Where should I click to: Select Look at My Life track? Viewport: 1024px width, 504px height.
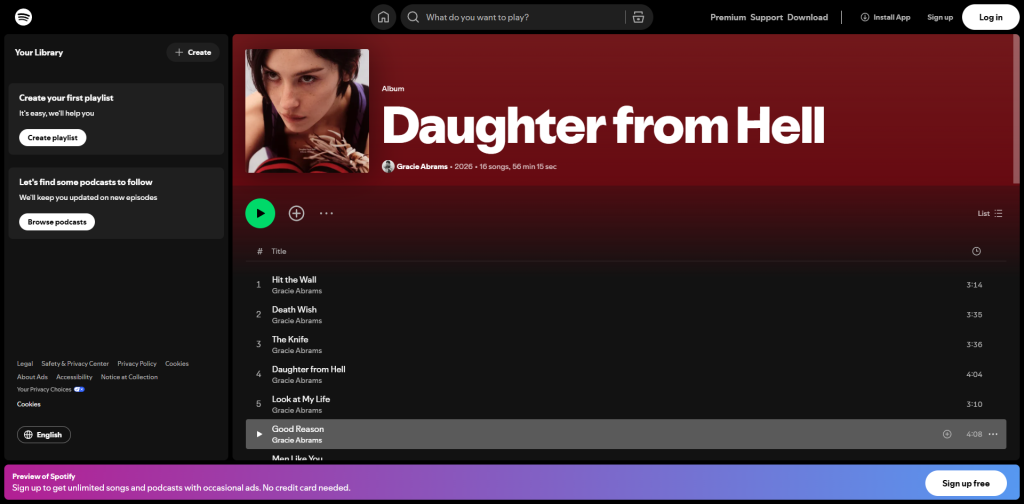[x=626, y=404]
